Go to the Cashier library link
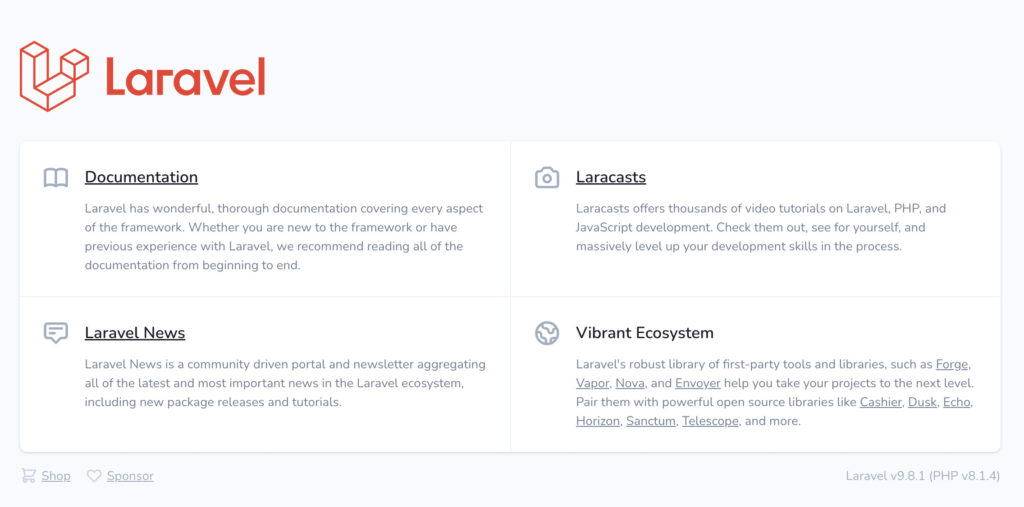The width and height of the screenshot is (1024, 507). tap(880, 402)
